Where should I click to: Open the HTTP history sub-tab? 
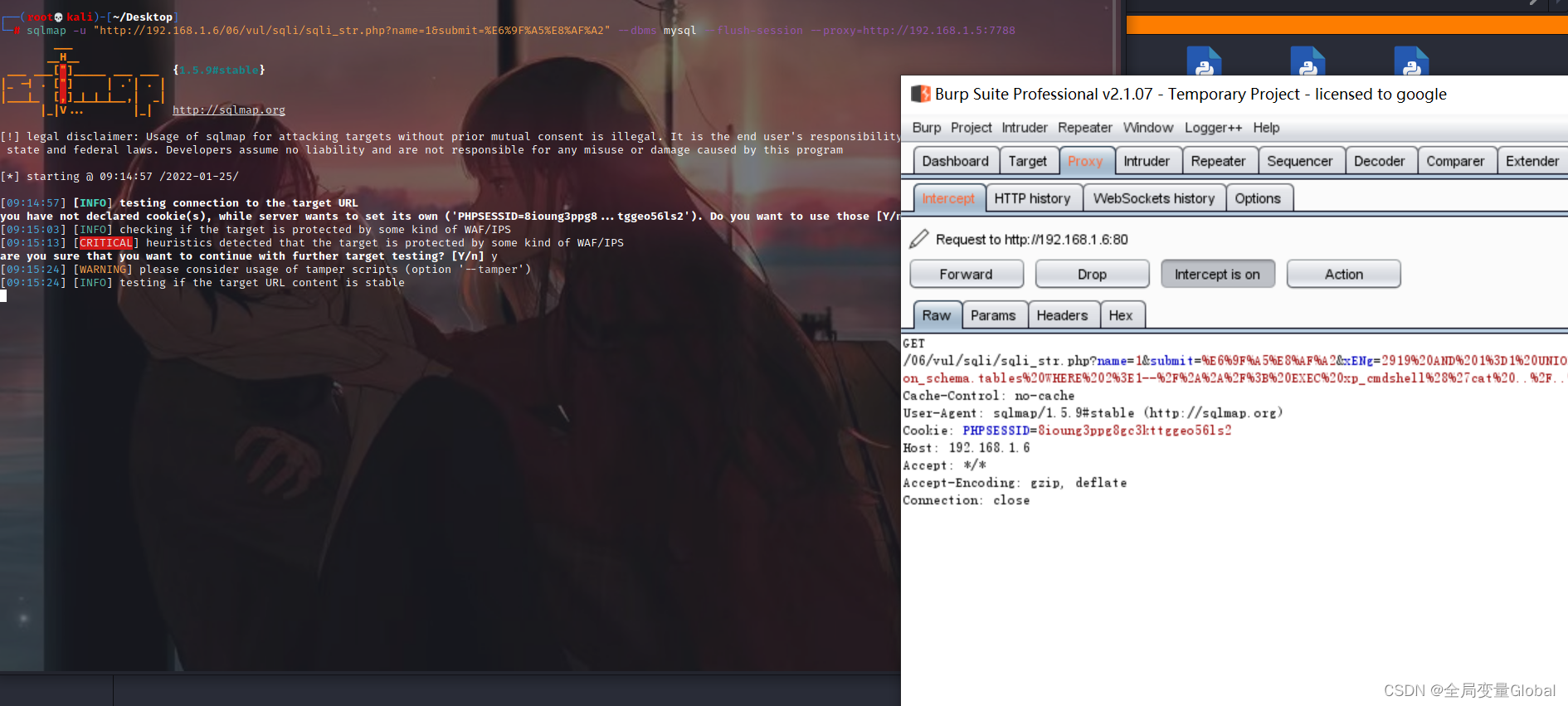point(1032,198)
